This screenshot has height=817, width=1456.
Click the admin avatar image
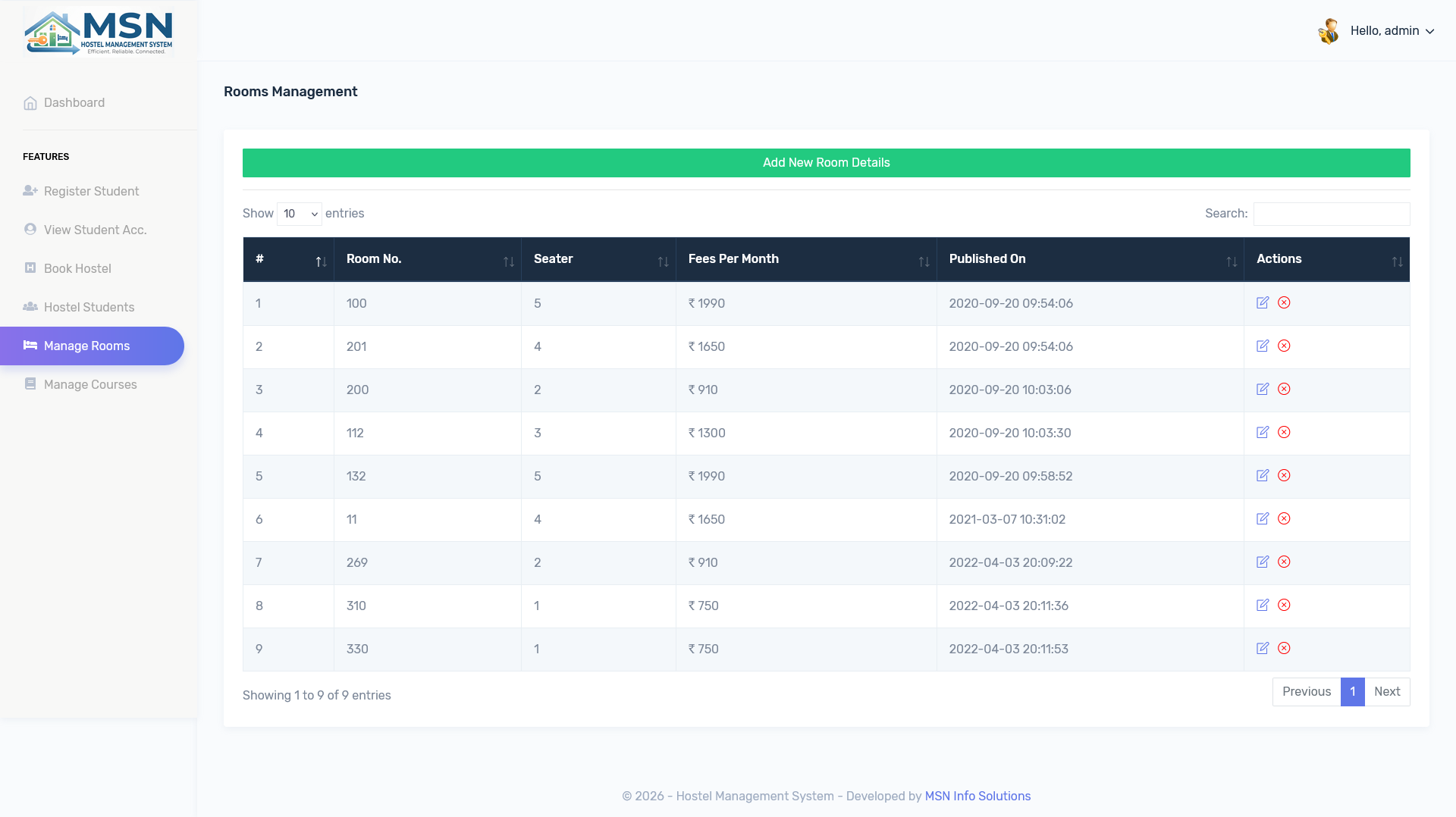click(x=1329, y=31)
